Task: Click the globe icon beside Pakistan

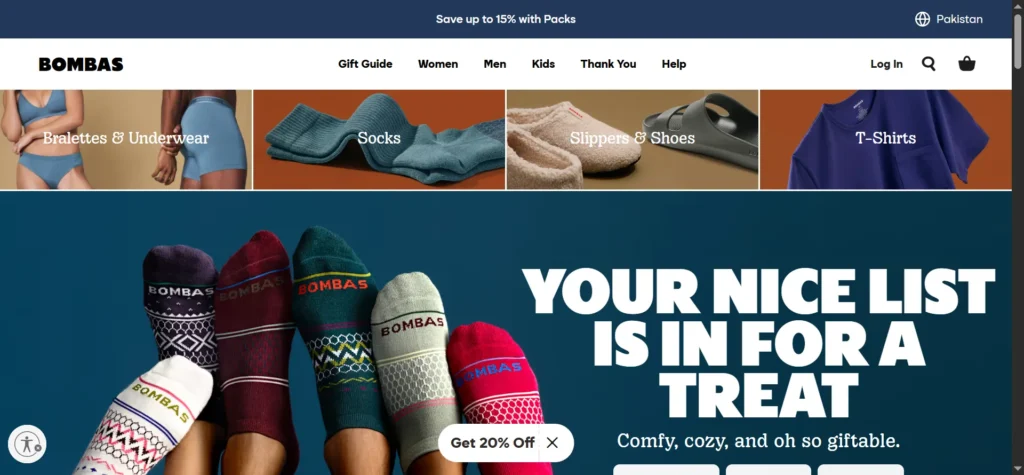Action: [922, 19]
